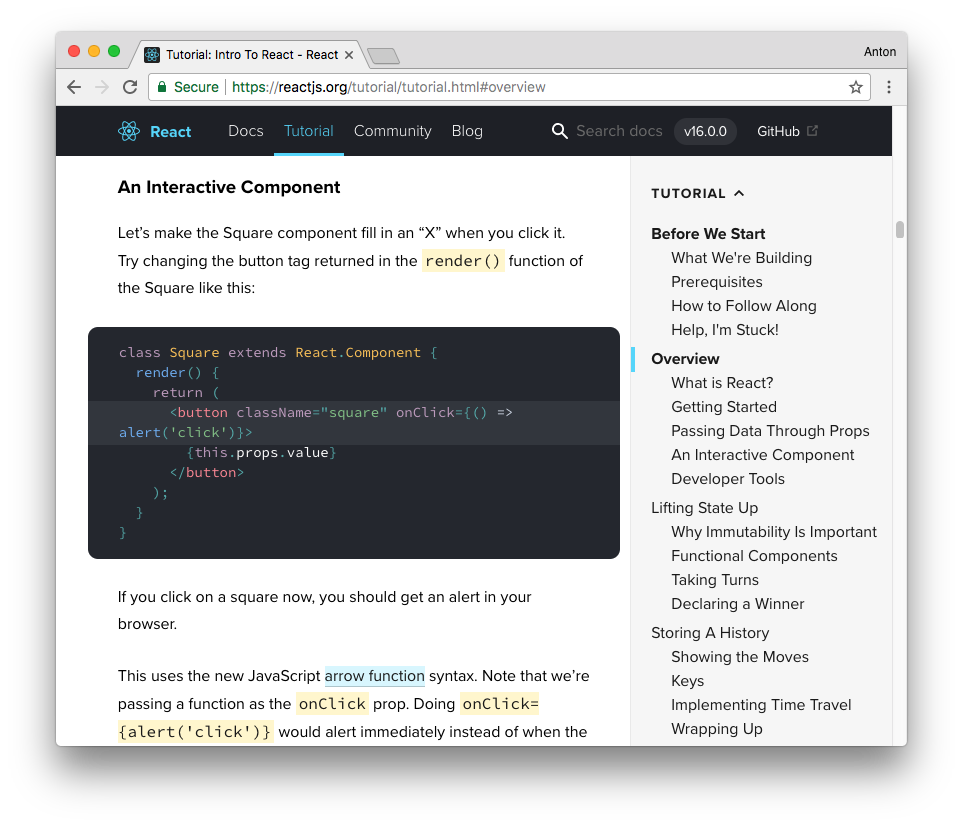The width and height of the screenshot is (963, 826).
Task: Open Chrome three-dot menu
Action: [889, 87]
